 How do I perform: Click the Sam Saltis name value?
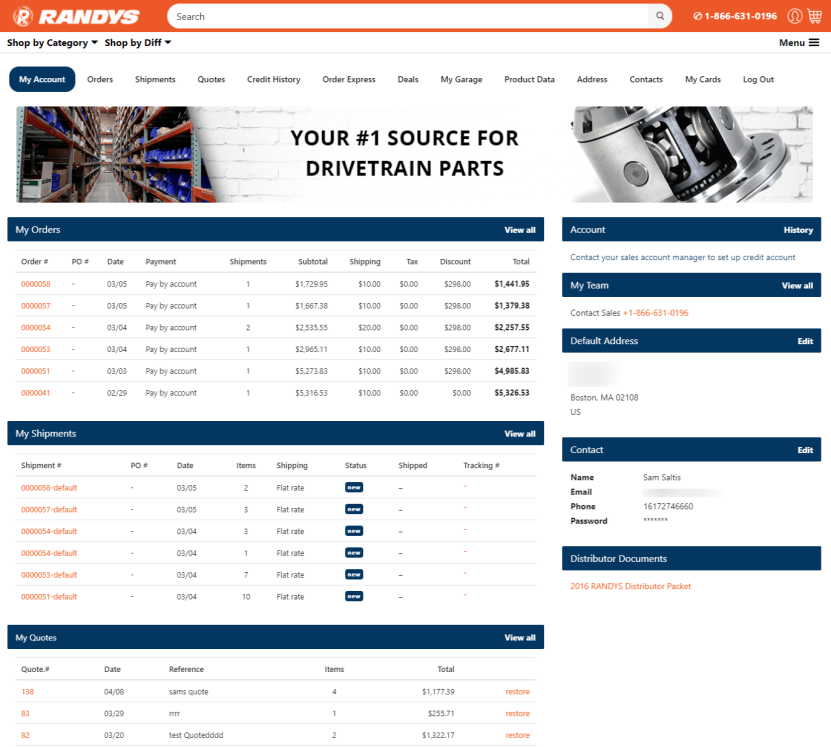pyautogui.click(x=661, y=477)
